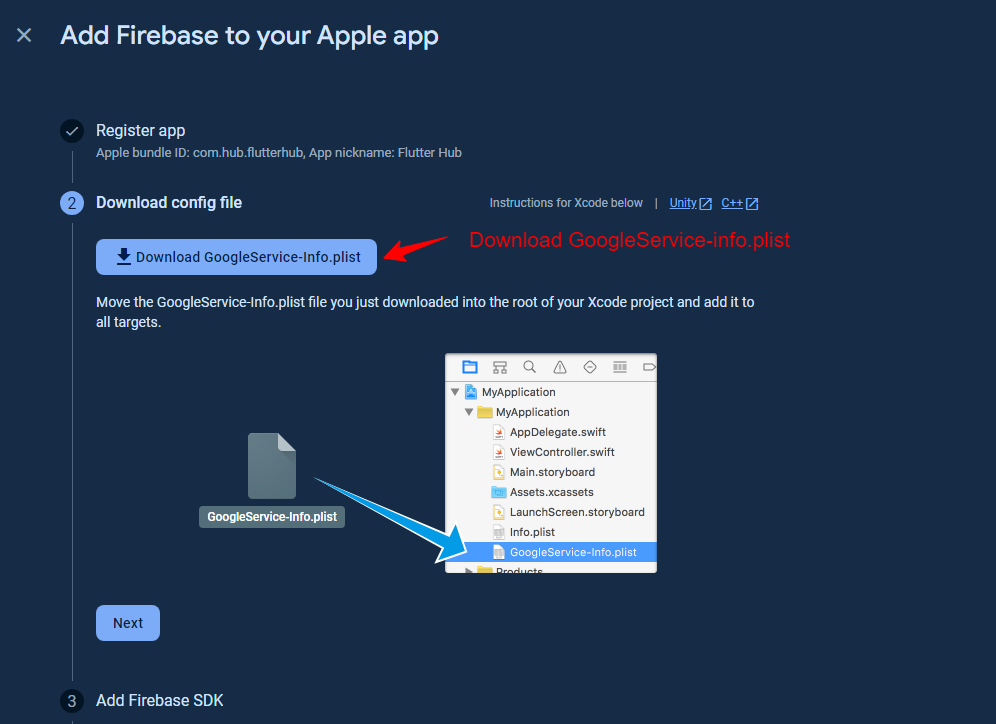Open the Xcode debug navigator icon
The image size is (996, 724).
(620, 367)
